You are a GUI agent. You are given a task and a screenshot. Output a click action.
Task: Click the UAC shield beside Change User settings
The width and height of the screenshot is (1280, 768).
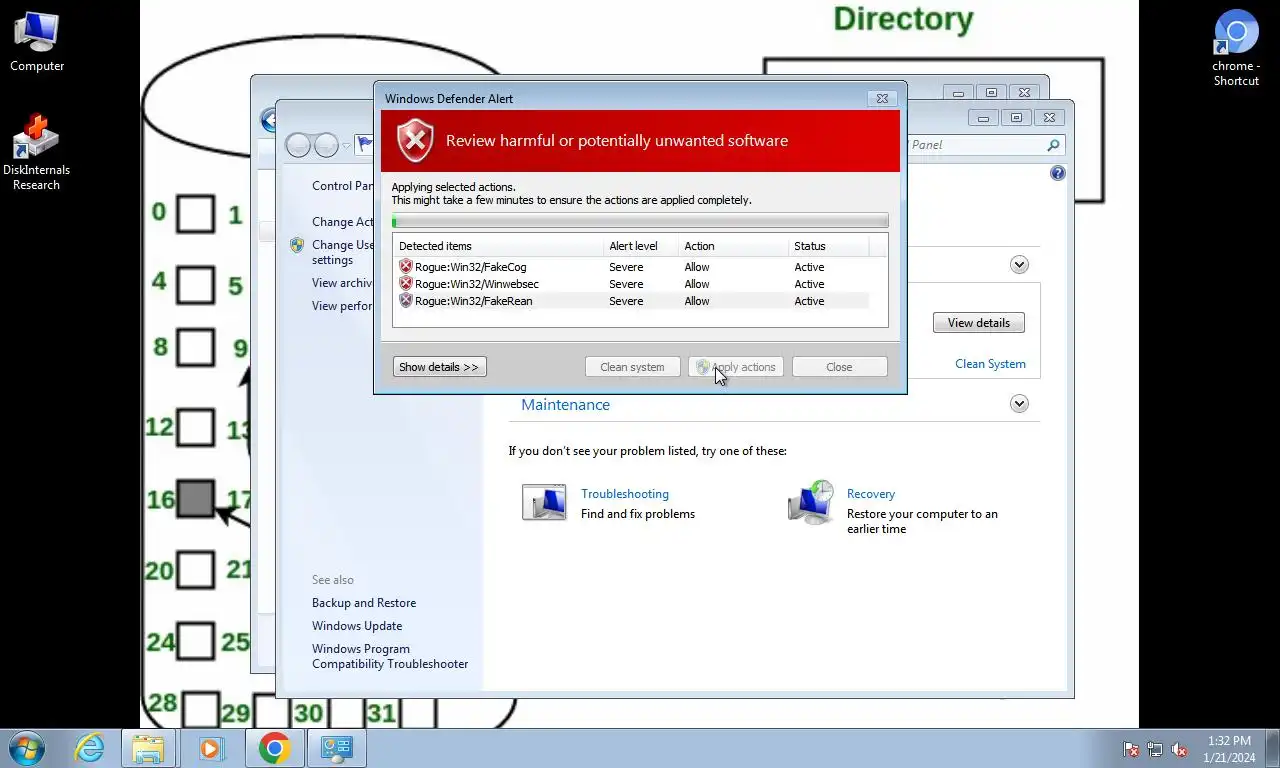pyautogui.click(x=297, y=245)
